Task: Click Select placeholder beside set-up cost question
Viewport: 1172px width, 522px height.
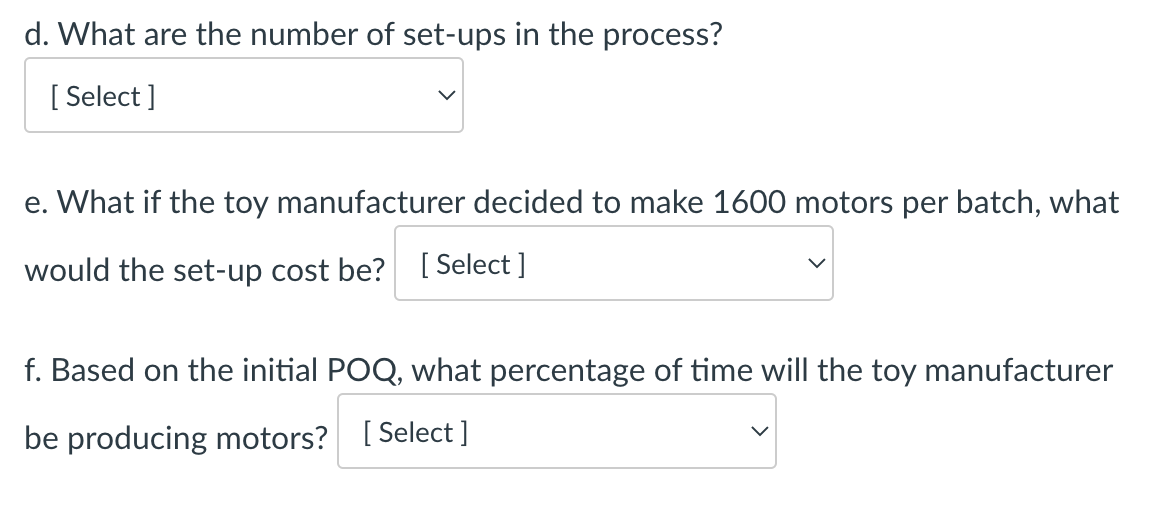Action: (x=472, y=265)
